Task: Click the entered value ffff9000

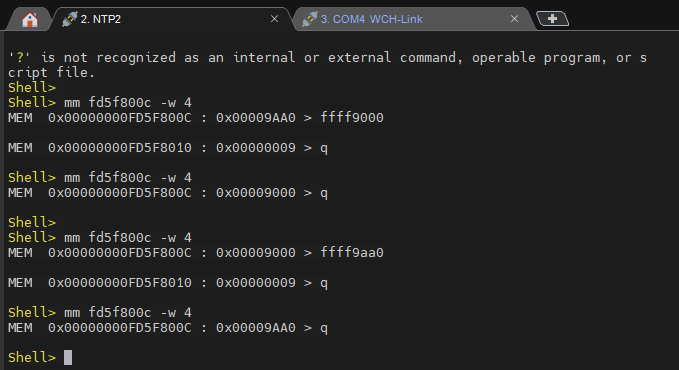Action: 352,117
